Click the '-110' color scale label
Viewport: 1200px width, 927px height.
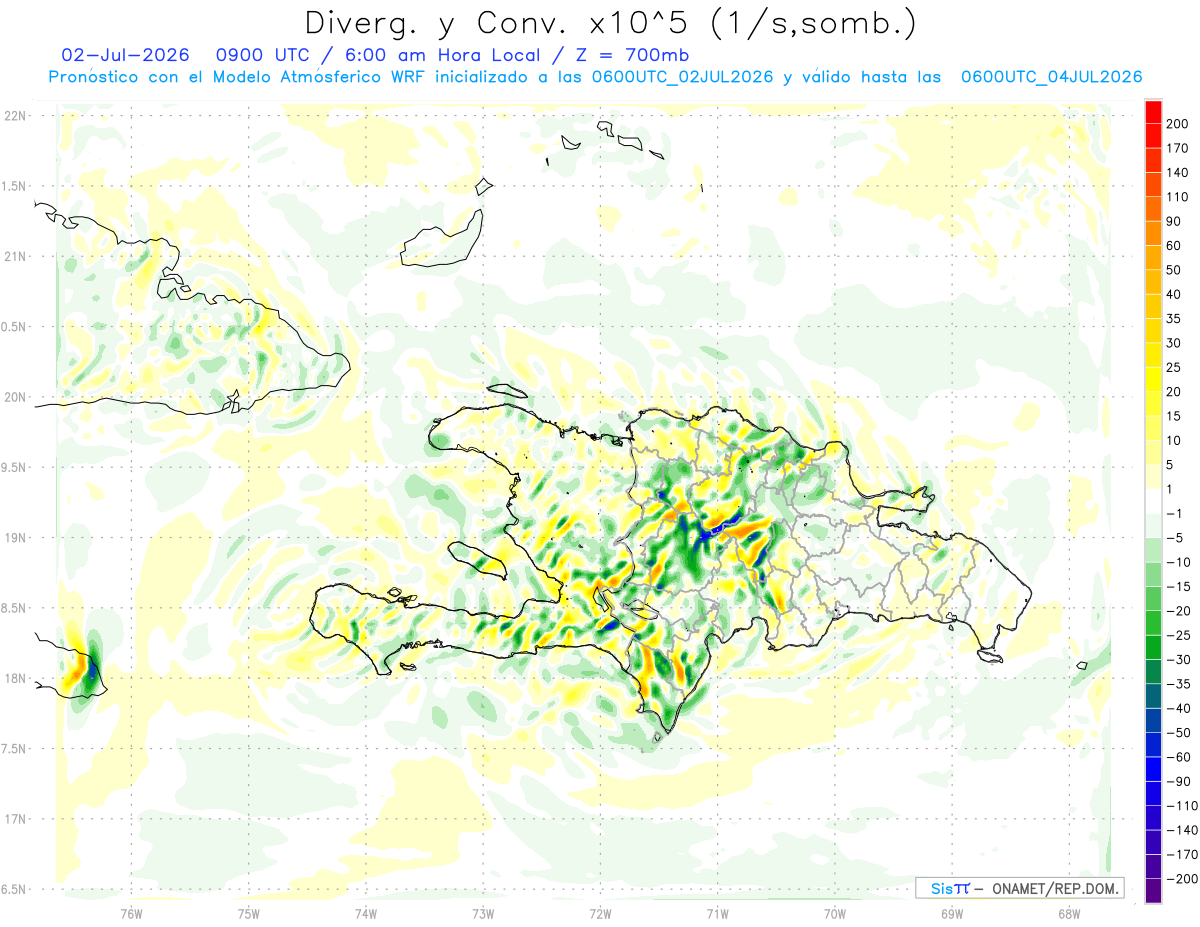coord(1182,805)
